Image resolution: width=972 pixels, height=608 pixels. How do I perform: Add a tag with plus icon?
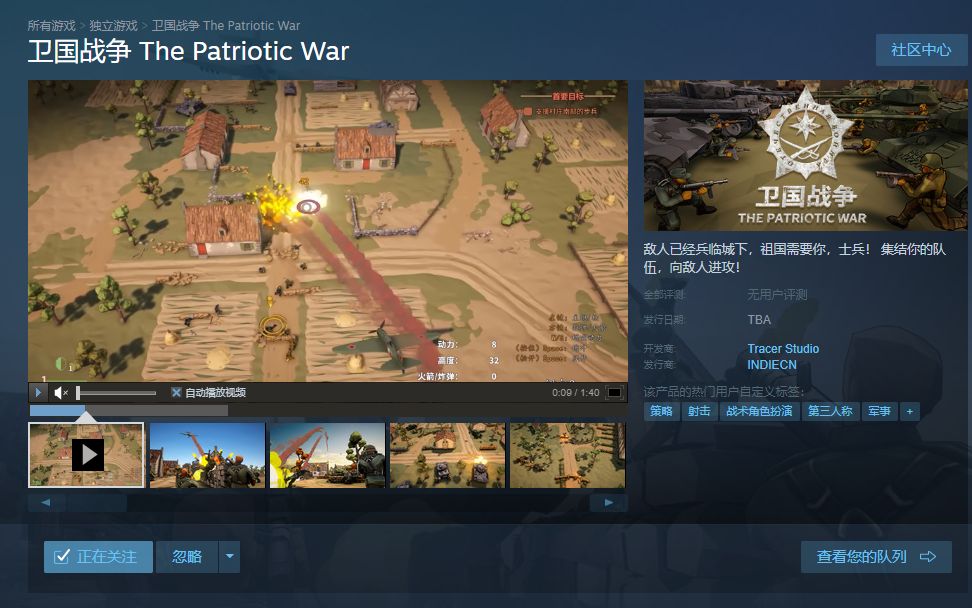[x=909, y=411]
